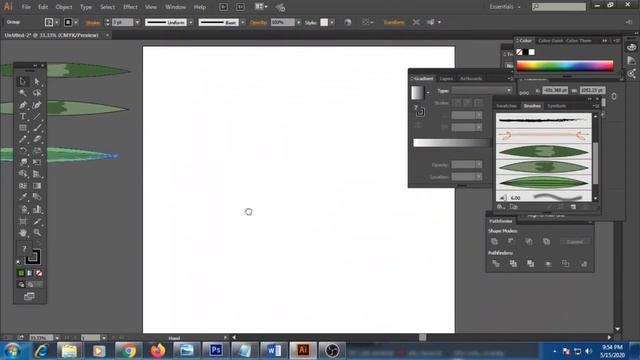Switch to the Symbols tab
The height and width of the screenshot is (360, 640).
pyautogui.click(x=556, y=106)
